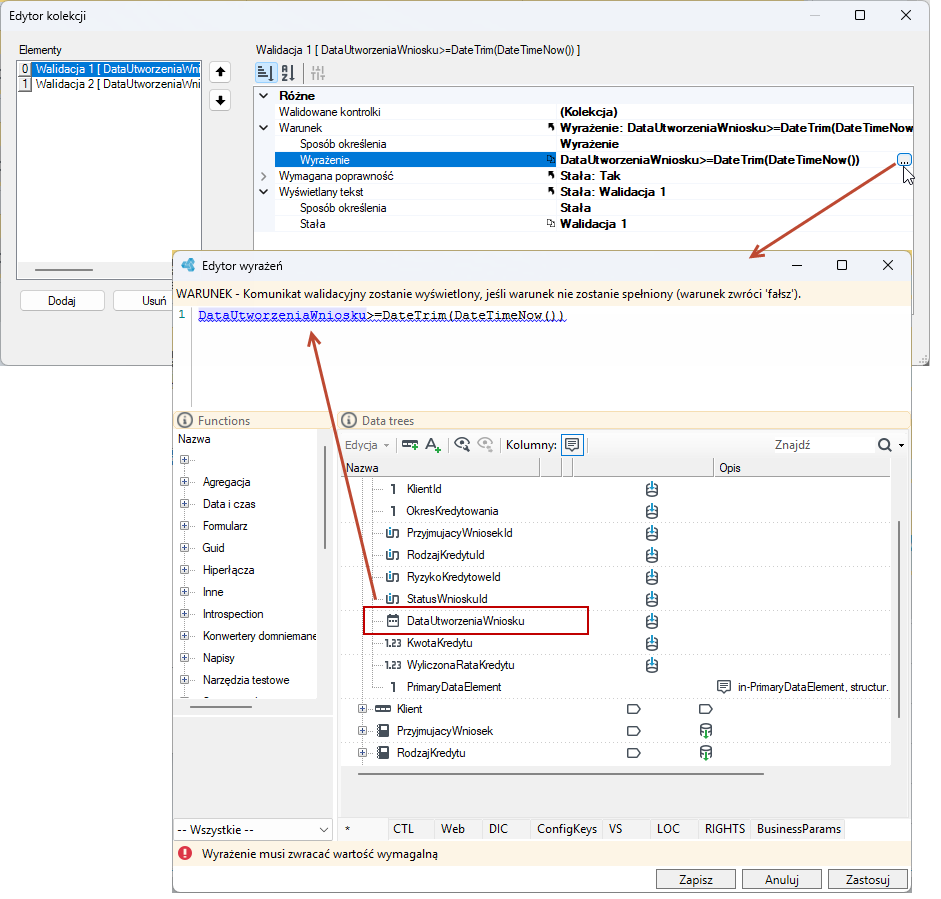941x899 pixels.
Task: Collapse the Wyświetlany tekst property group
Action: tap(263, 192)
